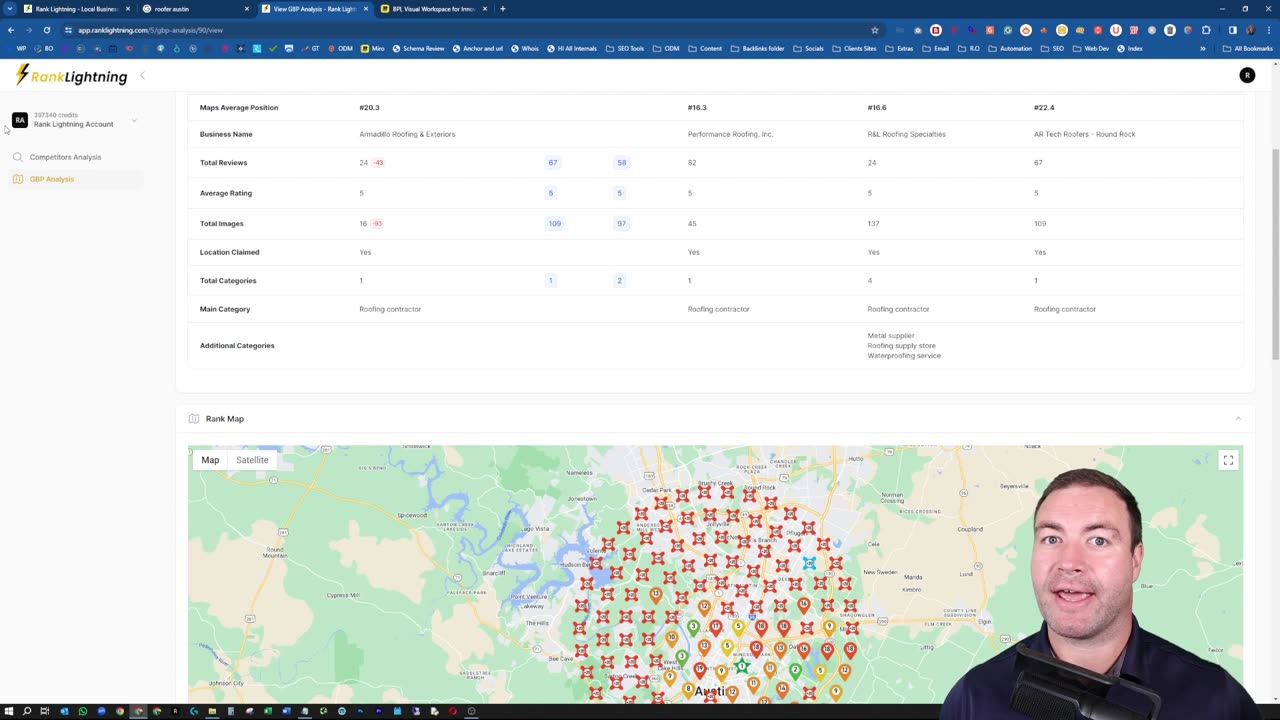Viewport: 1280px width, 720px height.
Task: Click AR Tech Roofers - Round Rock name
Action: [1084, 134]
